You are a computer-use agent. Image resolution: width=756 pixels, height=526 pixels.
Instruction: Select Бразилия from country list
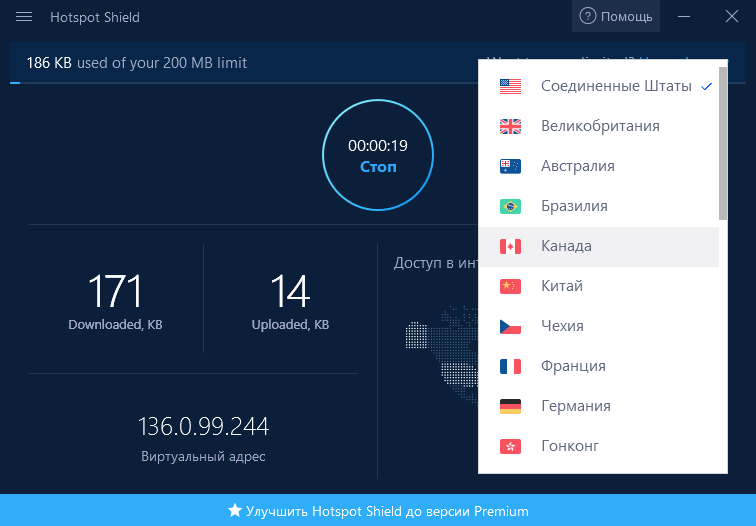pyautogui.click(x=598, y=206)
